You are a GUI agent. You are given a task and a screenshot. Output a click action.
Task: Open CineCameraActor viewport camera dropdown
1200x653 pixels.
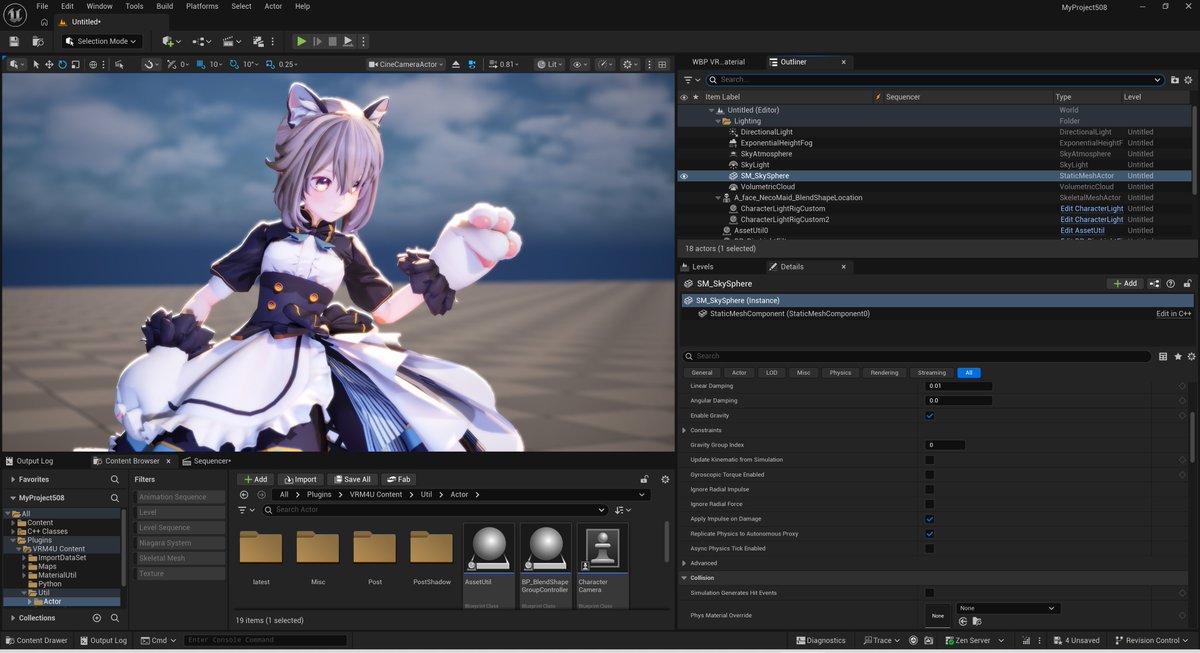pyautogui.click(x=404, y=64)
